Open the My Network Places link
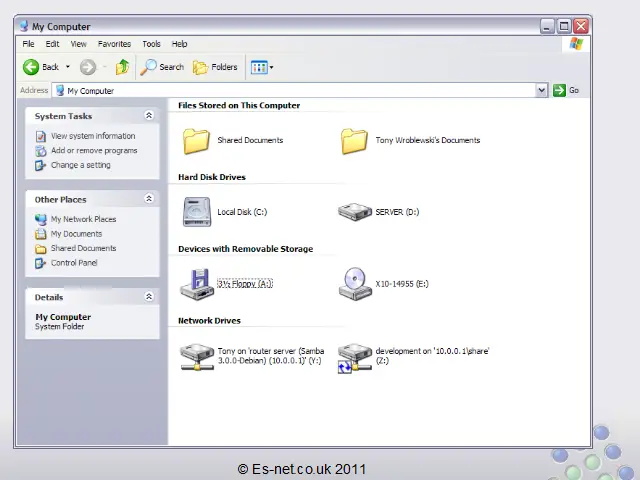This screenshot has width=640, height=480. click(x=83, y=219)
